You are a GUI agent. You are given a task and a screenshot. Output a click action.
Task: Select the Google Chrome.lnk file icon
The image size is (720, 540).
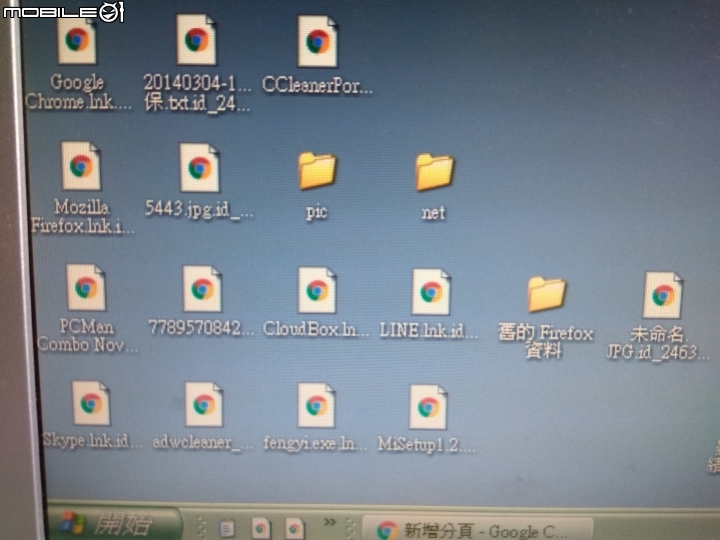pos(77,40)
